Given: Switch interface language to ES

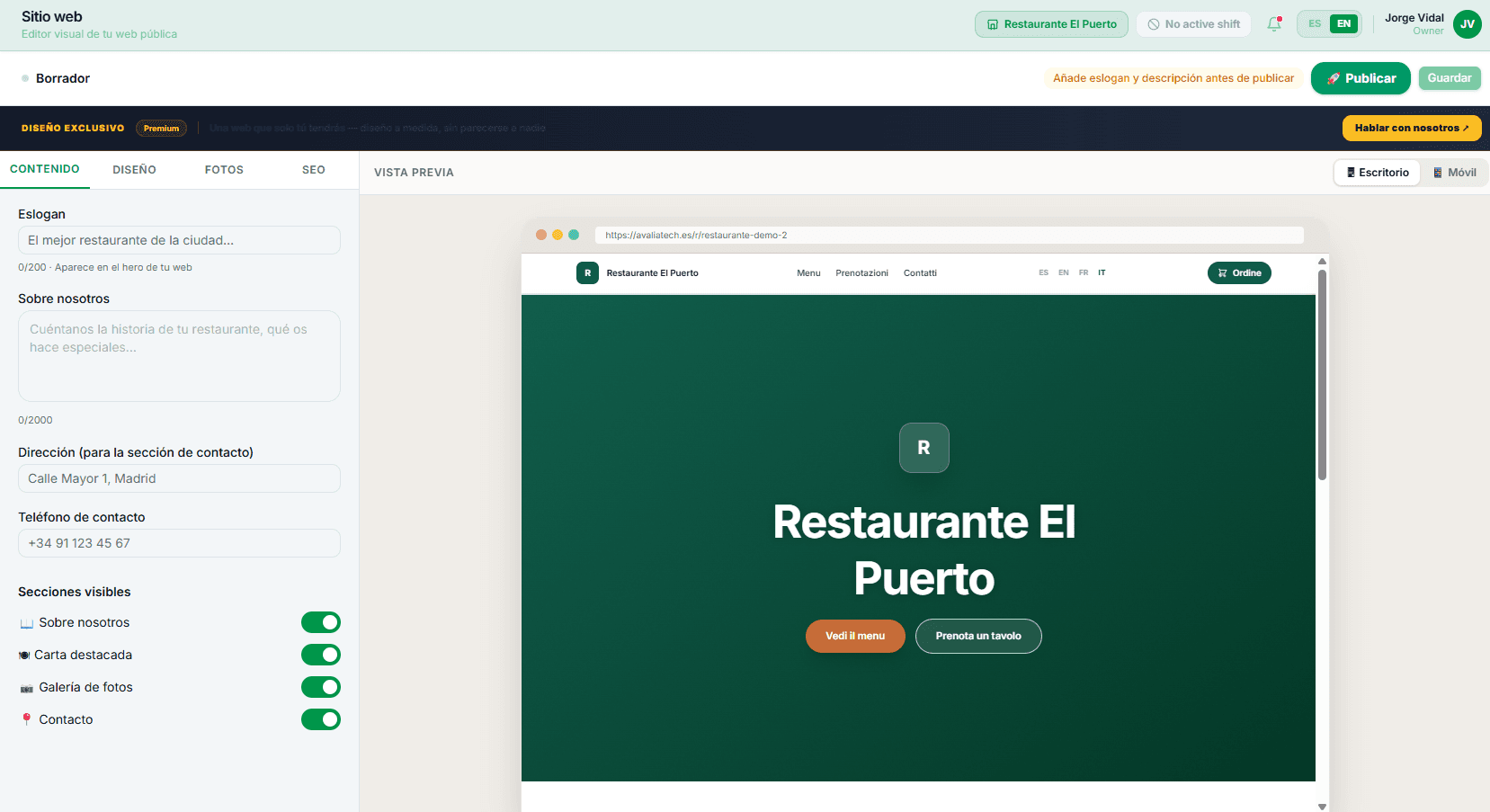Looking at the screenshot, I should [x=1315, y=24].
